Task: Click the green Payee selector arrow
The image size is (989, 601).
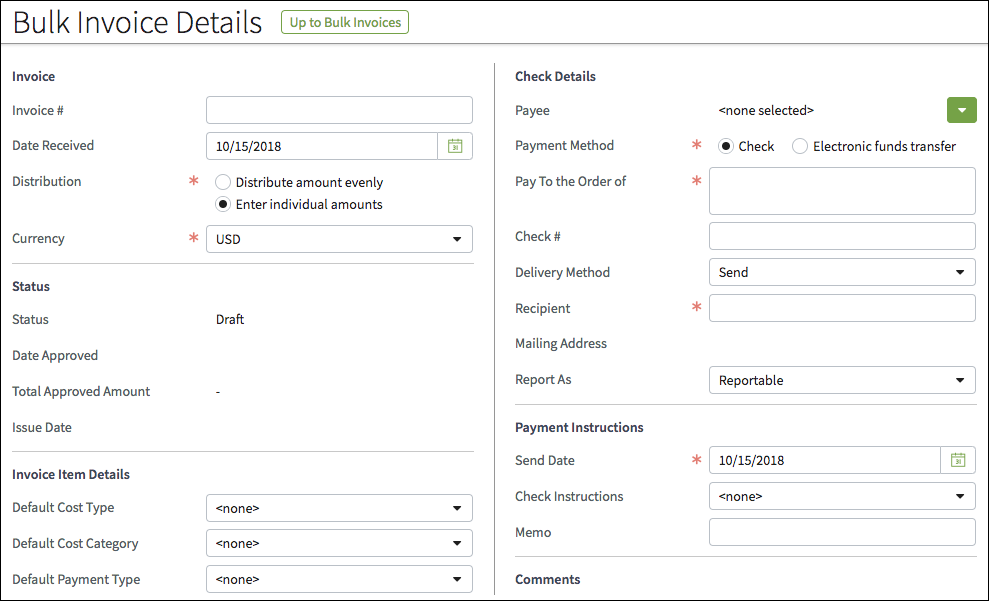Action: [x=961, y=110]
